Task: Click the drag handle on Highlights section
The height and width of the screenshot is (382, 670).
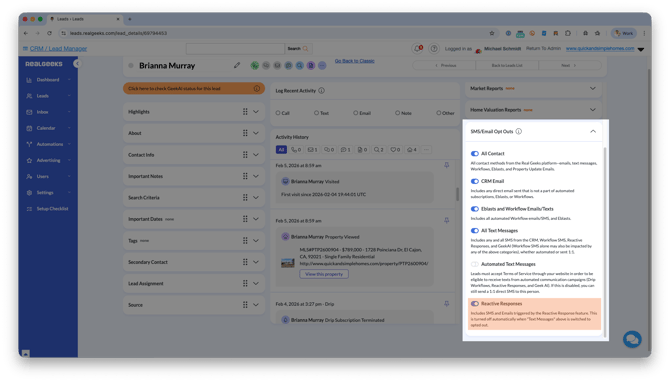Action: 245,112
